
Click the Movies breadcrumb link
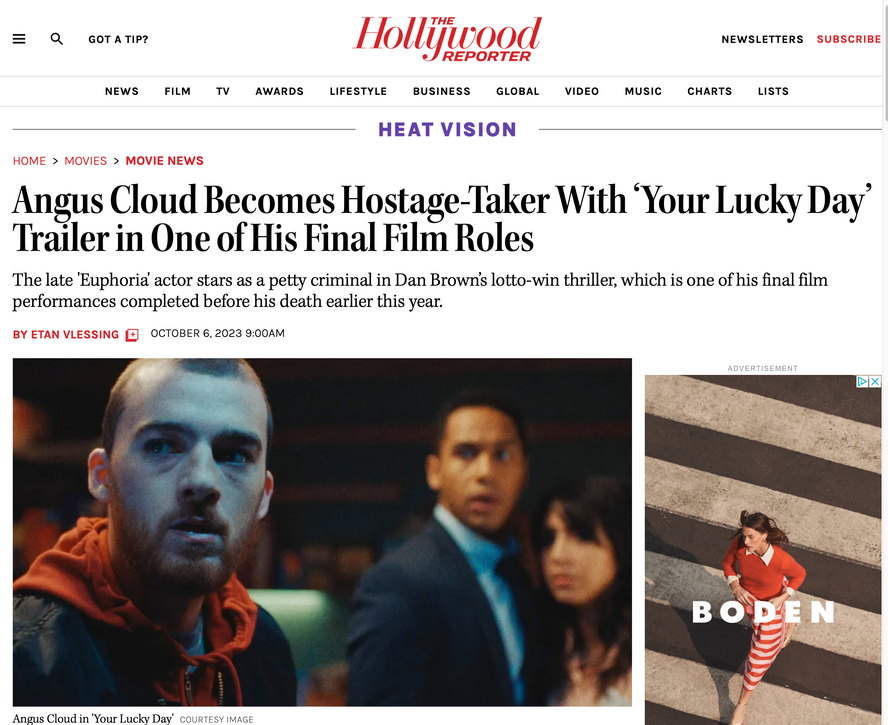(x=86, y=161)
